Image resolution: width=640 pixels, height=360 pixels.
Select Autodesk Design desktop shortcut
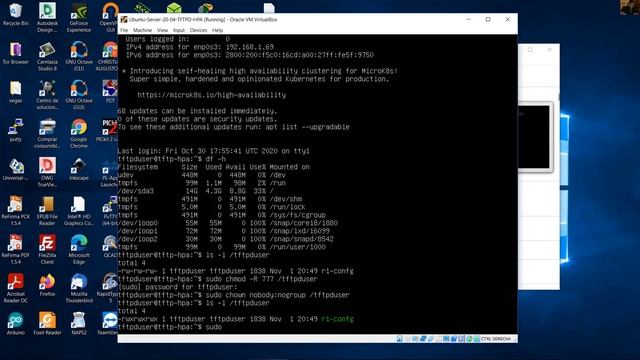[47, 17]
